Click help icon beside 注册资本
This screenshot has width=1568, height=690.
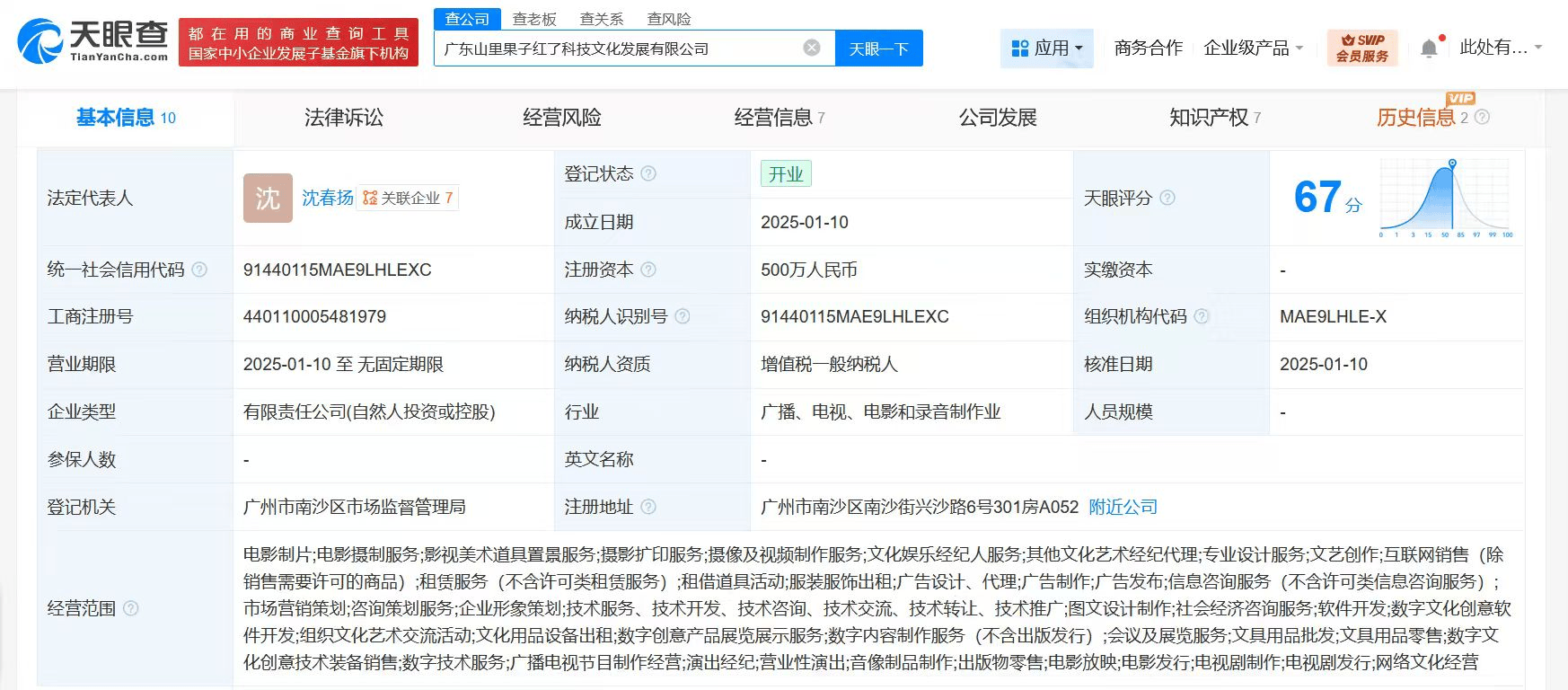[x=648, y=270]
